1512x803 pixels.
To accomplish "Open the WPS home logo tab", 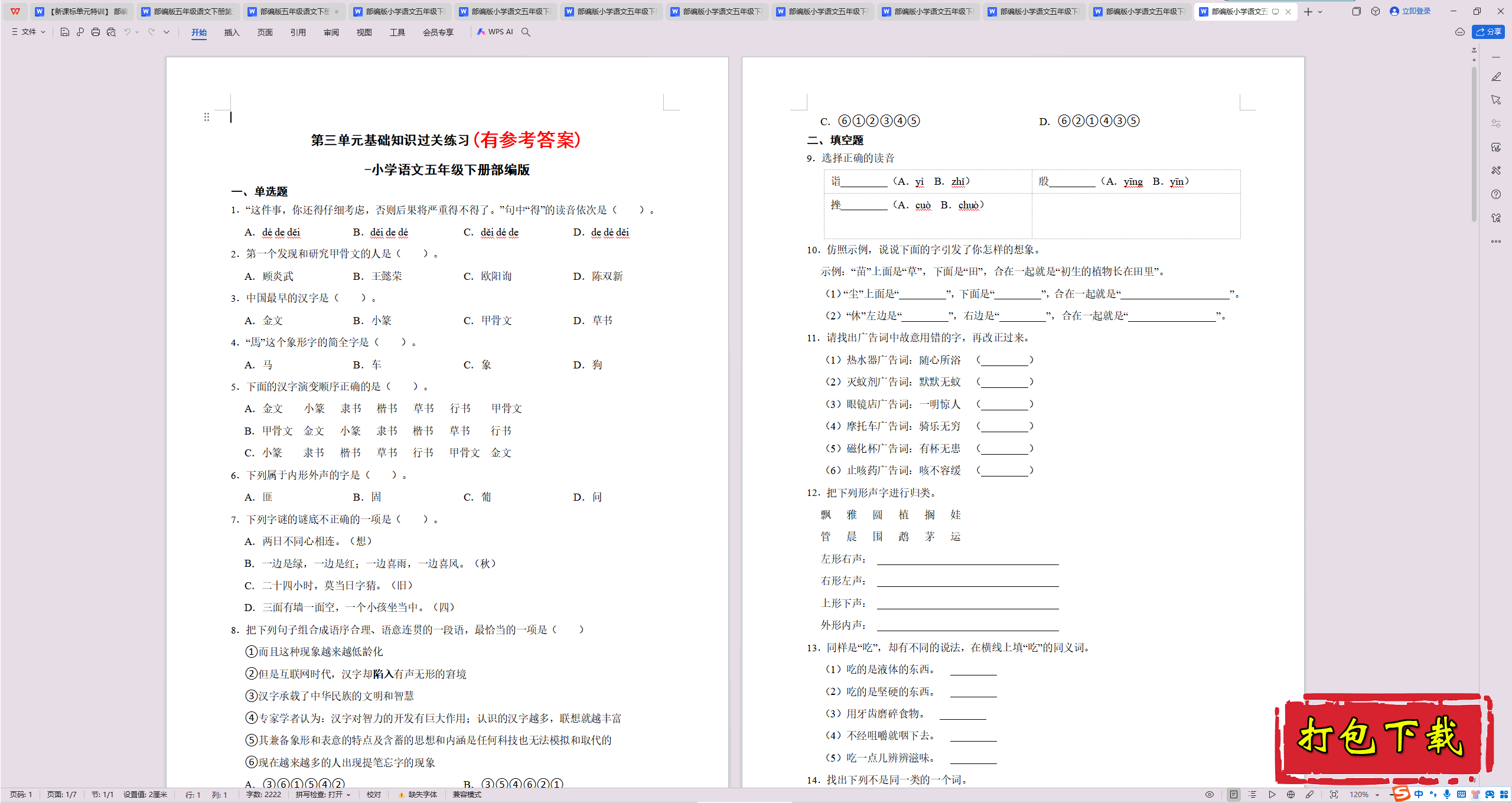I will pos(15,11).
